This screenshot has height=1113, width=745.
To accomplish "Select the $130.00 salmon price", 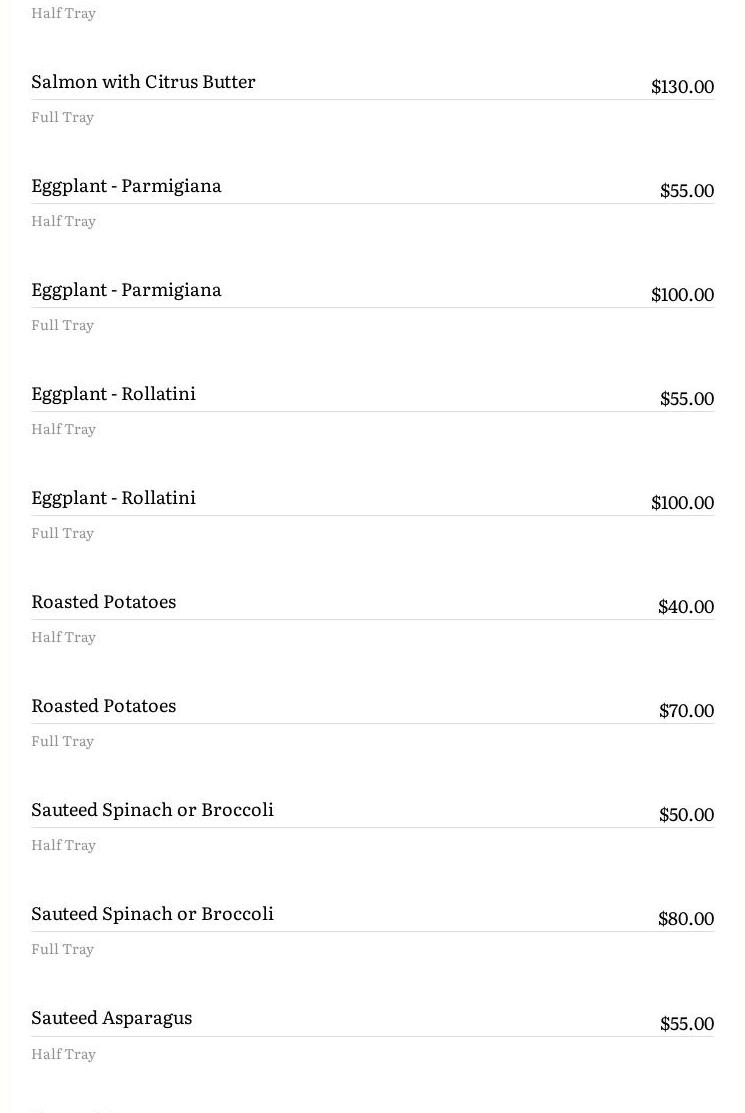I will coord(682,87).
